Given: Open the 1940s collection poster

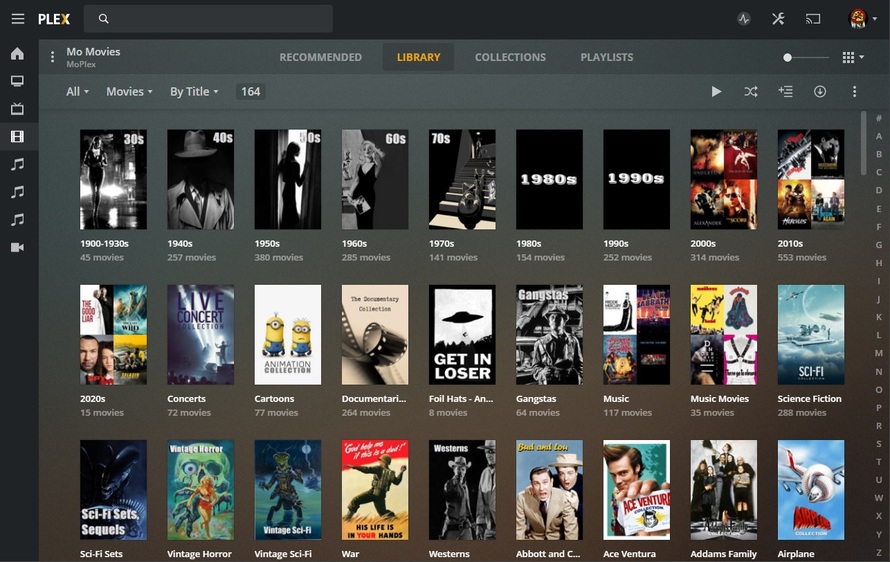Looking at the screenshot, I should (x=200, y=179).
